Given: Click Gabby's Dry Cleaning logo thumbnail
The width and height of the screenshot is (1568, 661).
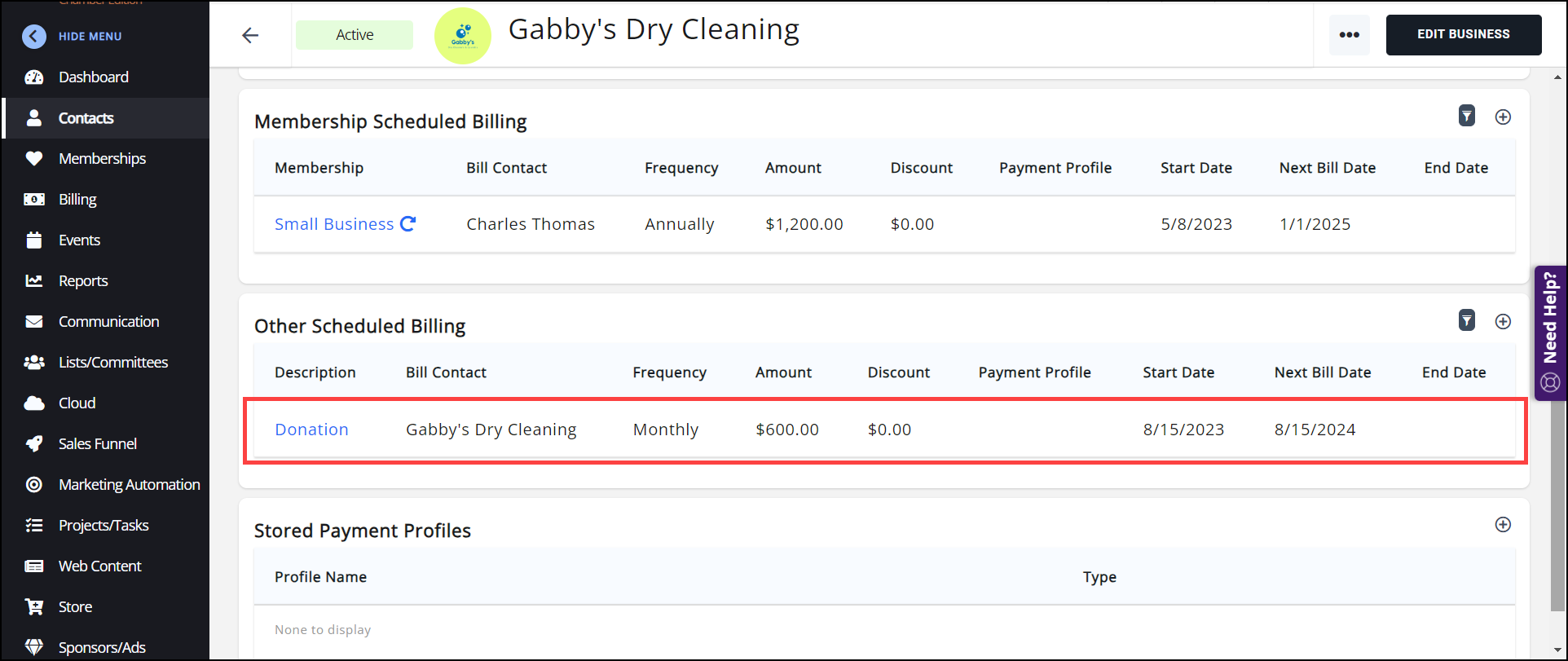Looking at the screenshot, I should tap(463, 36).
